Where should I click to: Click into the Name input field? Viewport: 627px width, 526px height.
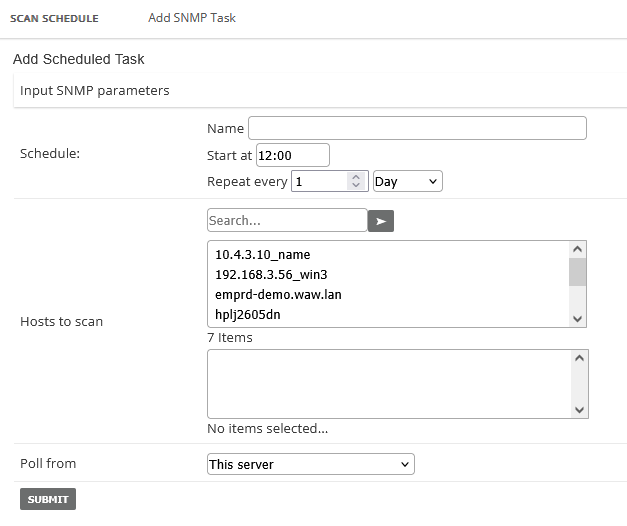point(417,128)
